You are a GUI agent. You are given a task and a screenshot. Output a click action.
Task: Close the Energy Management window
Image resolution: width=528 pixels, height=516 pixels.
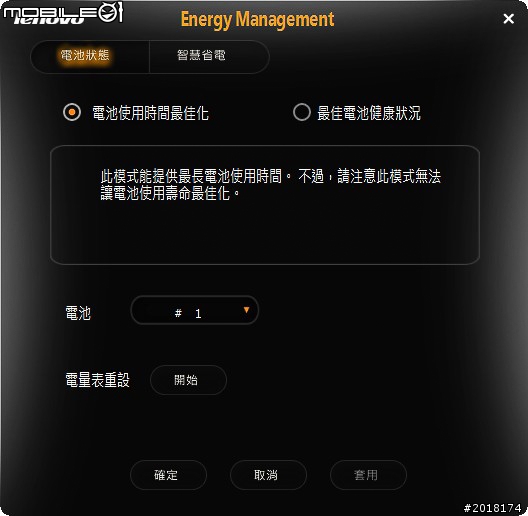pyautogui.click(x=508, y=19)
